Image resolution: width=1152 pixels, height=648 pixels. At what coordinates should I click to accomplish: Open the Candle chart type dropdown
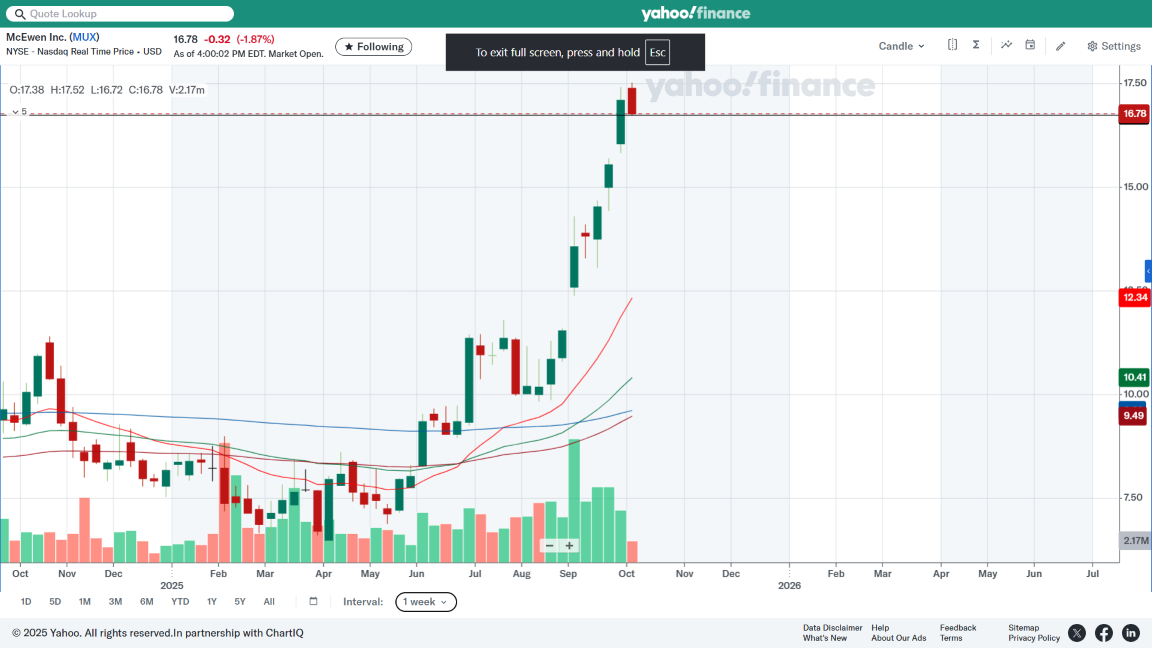901,46
